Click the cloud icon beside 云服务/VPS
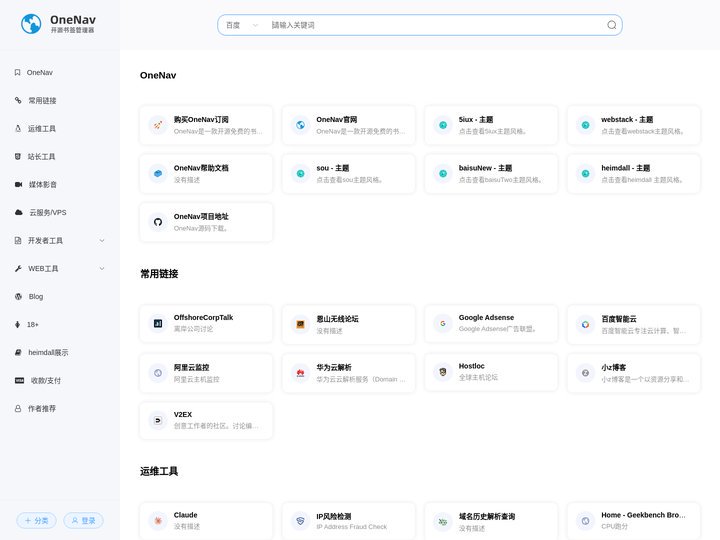 19,212
